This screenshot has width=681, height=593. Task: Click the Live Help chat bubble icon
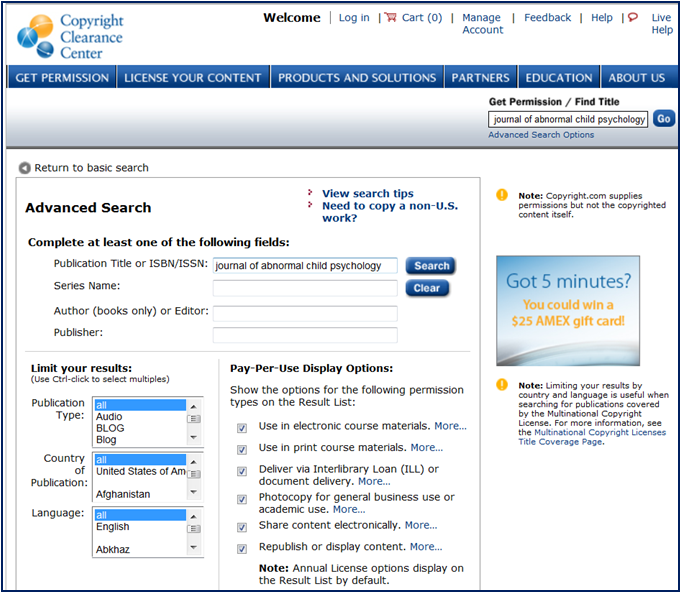click(632, 17)
